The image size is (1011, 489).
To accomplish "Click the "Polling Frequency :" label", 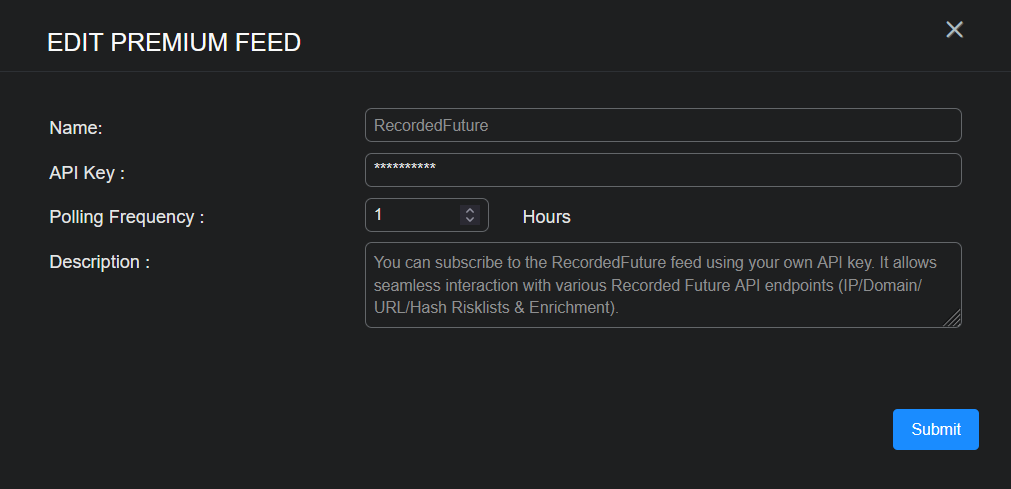I will point(127,216).
